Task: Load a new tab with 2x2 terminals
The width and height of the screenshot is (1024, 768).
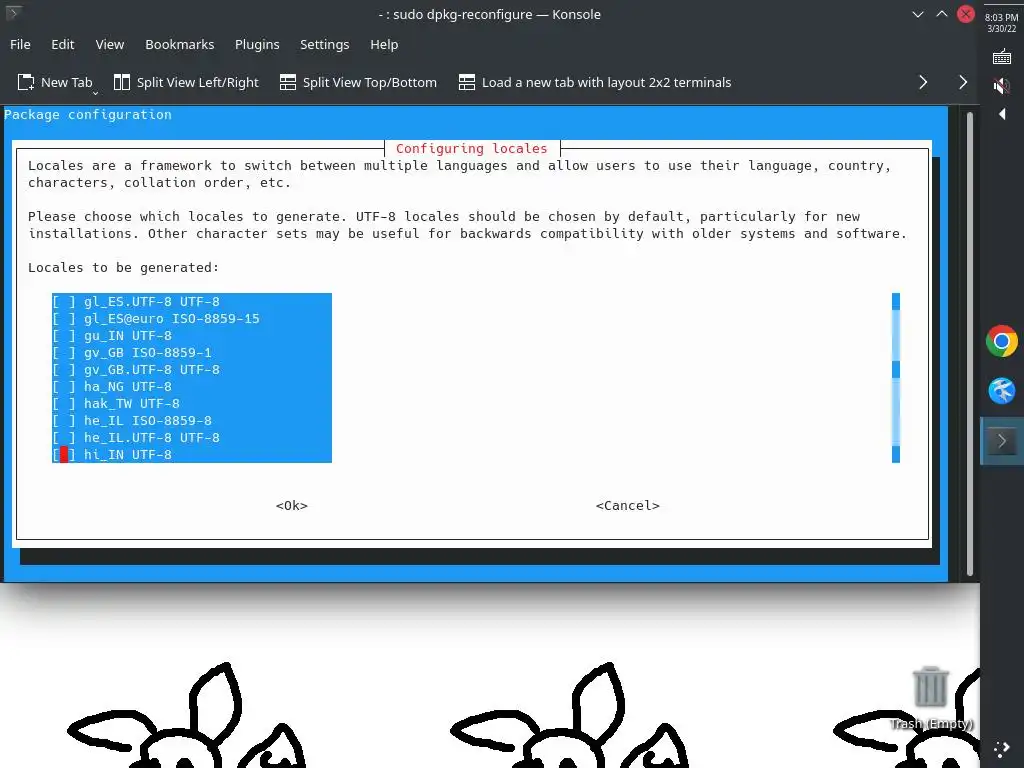Action: tap(595, 82)
